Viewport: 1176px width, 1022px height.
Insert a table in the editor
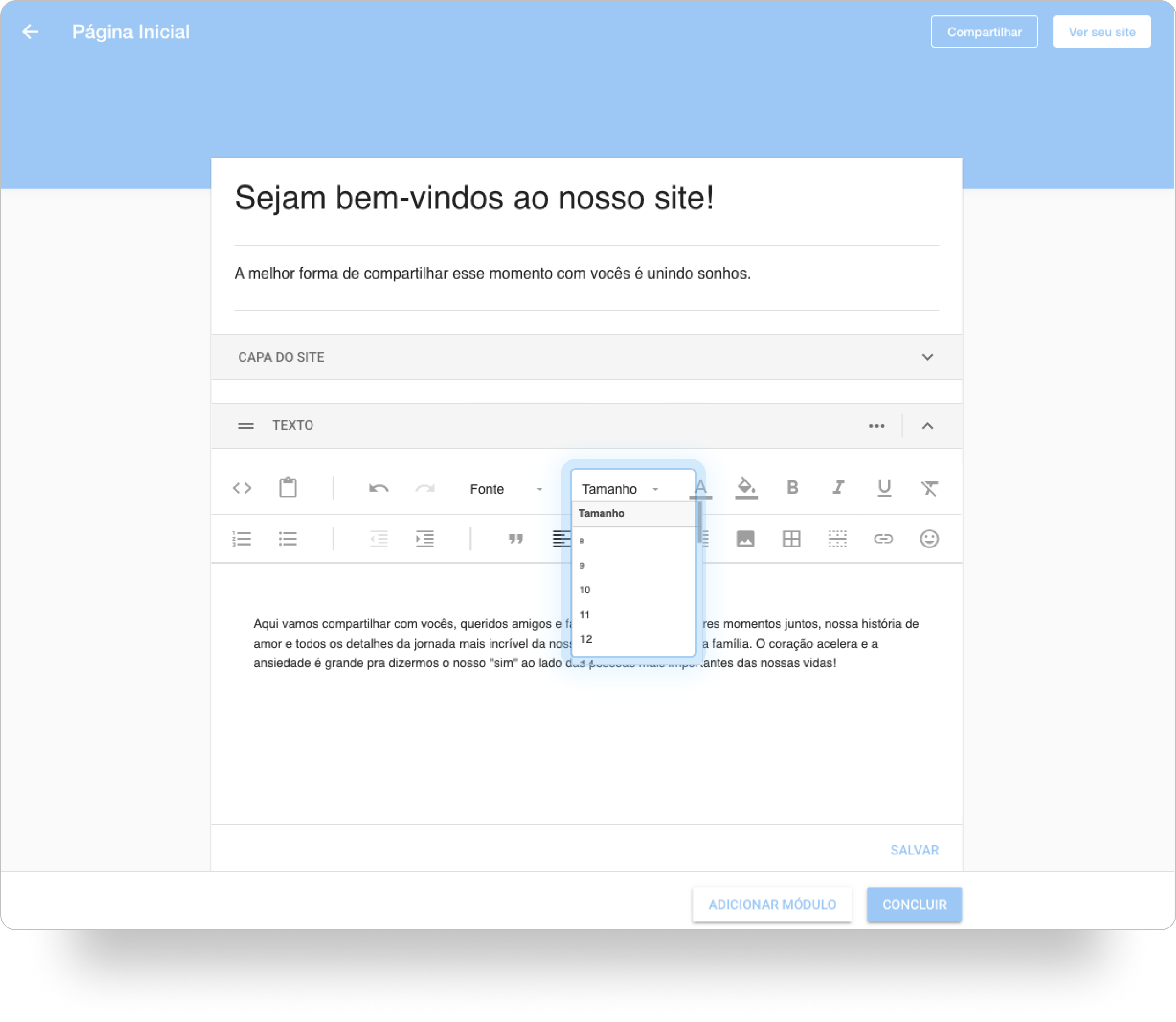click(x=791, y=539)
